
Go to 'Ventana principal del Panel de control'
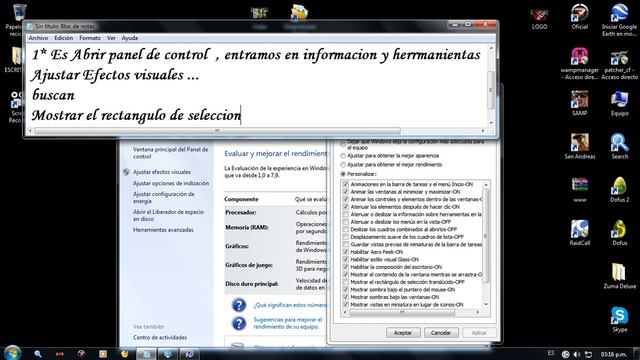[x=171, y=153]
